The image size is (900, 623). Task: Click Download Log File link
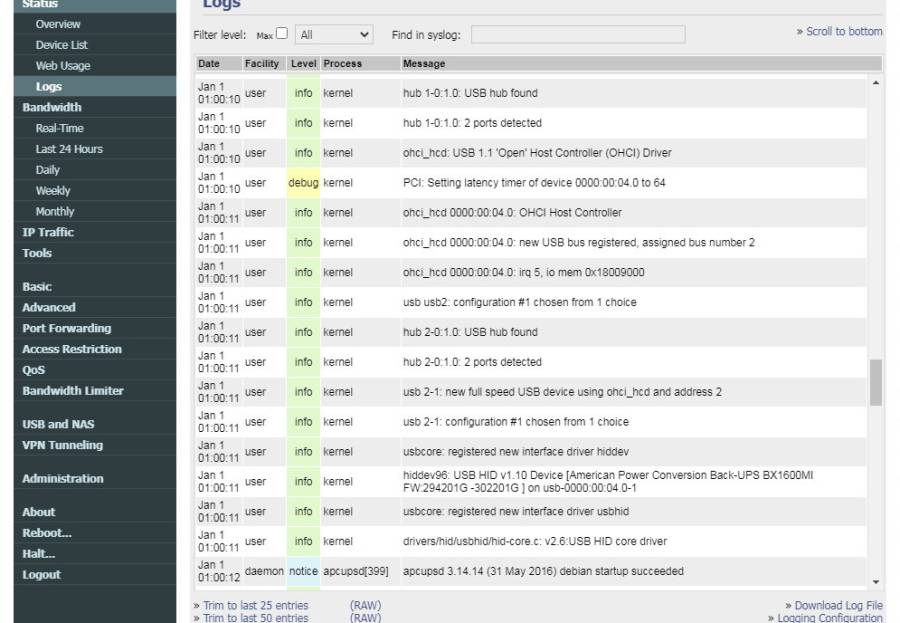coord(839,605)
